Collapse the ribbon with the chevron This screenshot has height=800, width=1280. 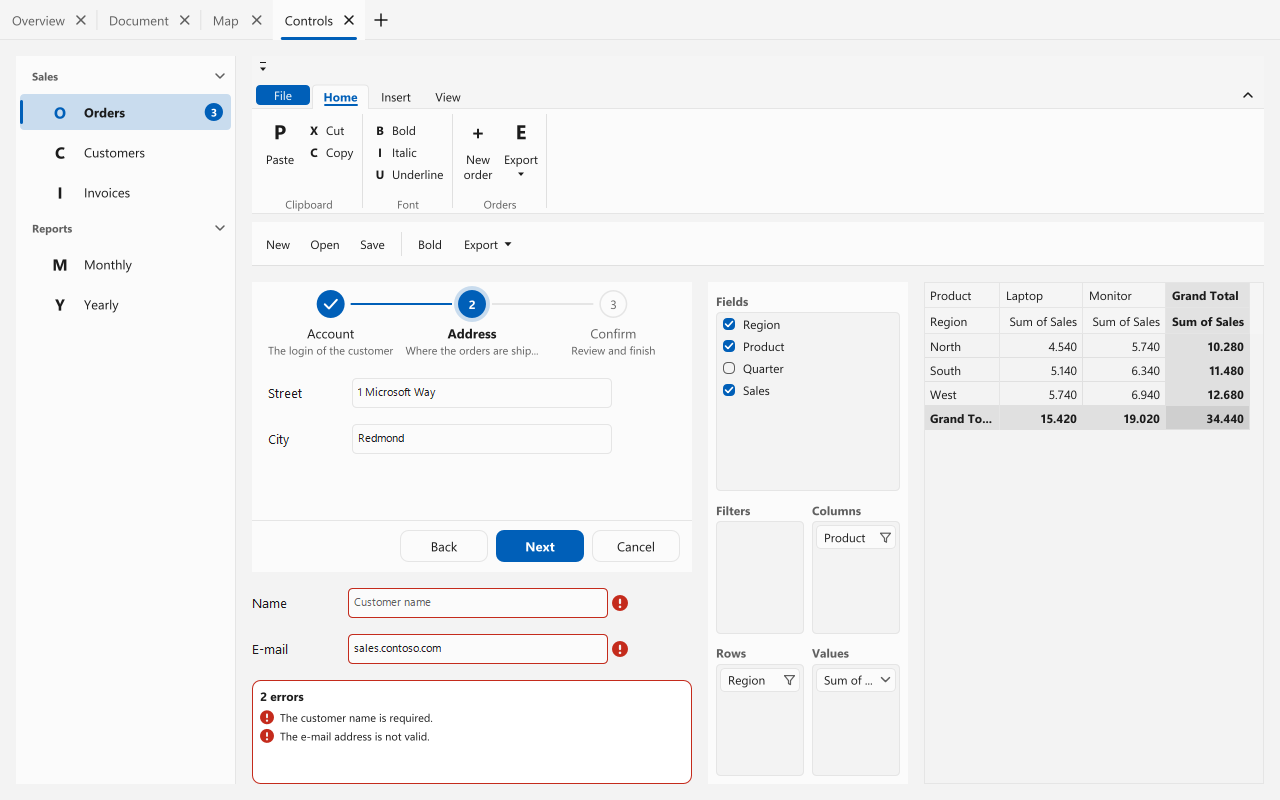point(1248,96)
